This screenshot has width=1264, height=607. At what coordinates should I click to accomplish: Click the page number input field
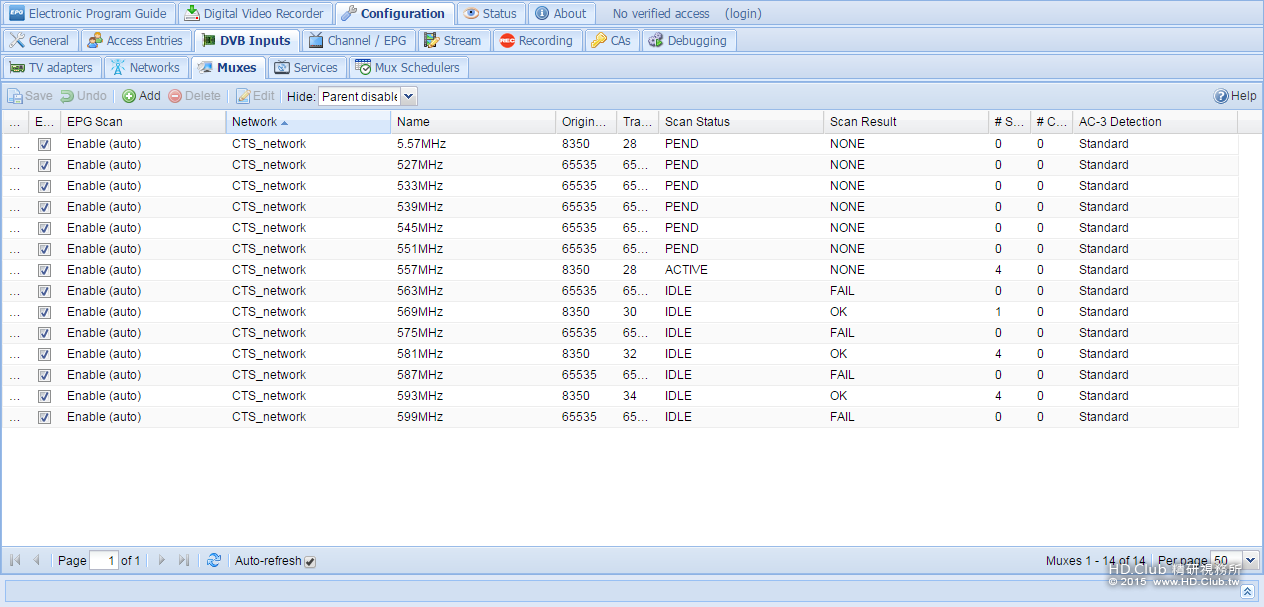coord(103,561)
